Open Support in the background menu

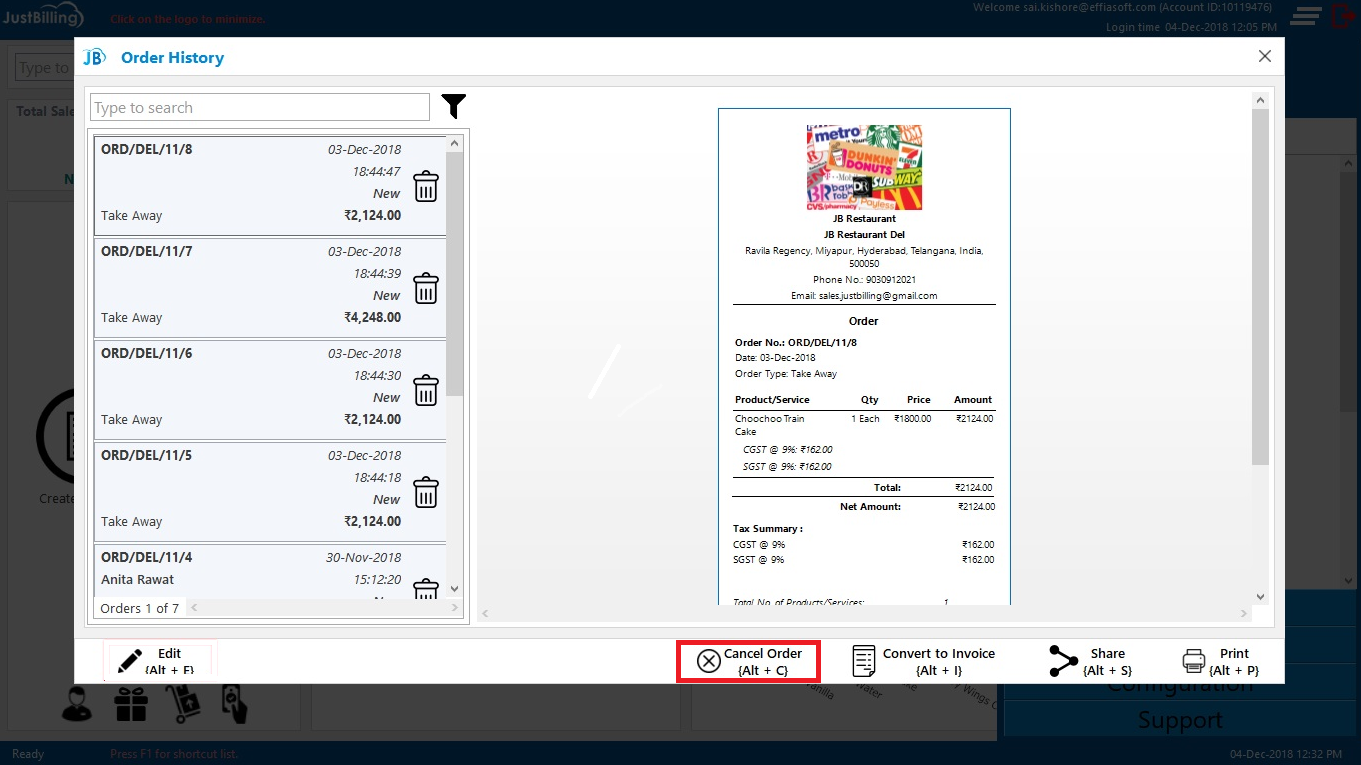click(x=1180, y=720)
